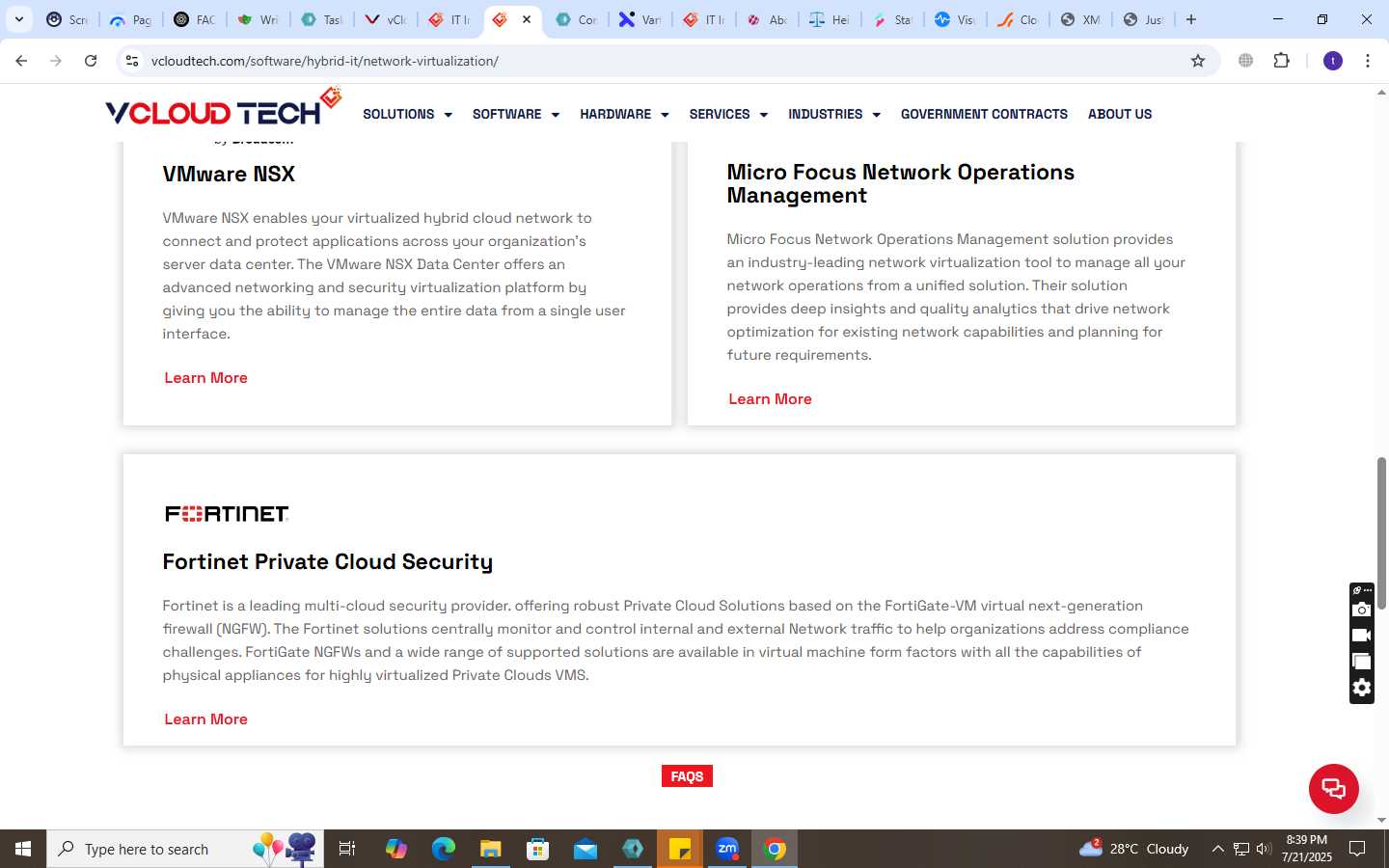This screenshot has height=868, width=1389.
Task: Open the Chrome profile avatar
Action: pyautogui.click(x=1333, y=61)
